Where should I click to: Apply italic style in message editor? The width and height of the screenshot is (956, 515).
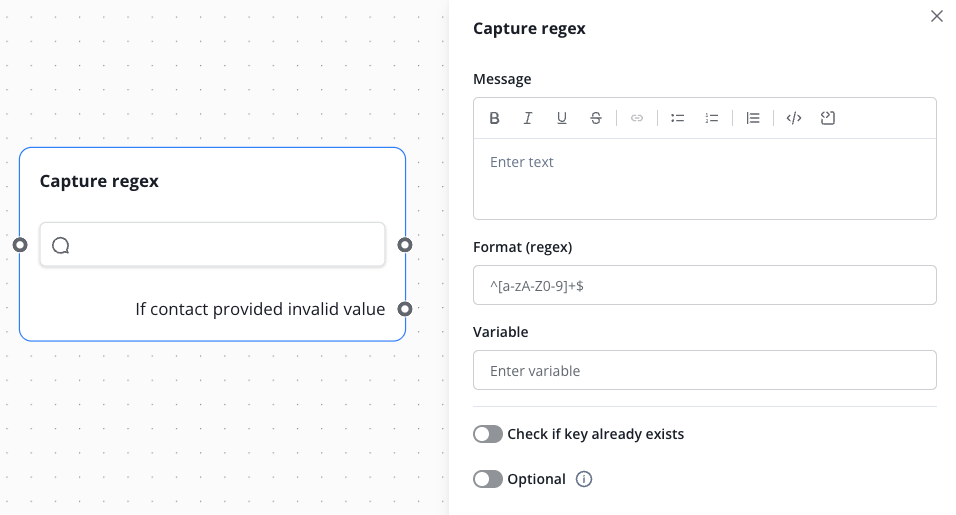528,118
